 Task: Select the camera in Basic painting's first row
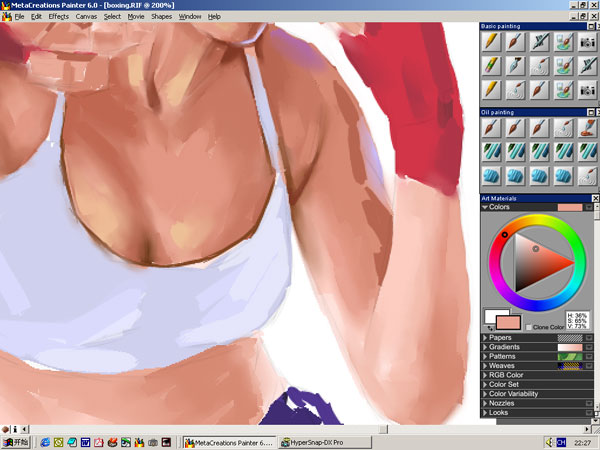(587, 42)
